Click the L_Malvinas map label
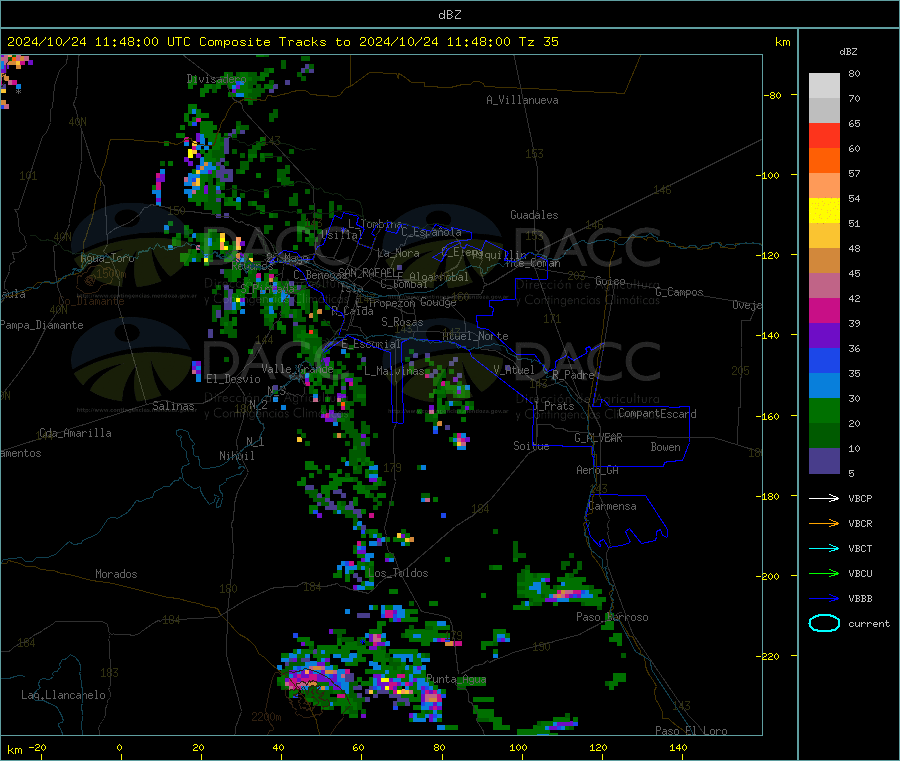 (x=394, y=371)
